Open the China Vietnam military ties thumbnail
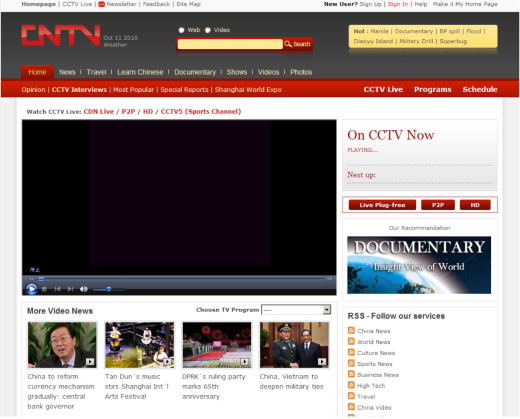This screenshot has width=520, height=419. 294,345
